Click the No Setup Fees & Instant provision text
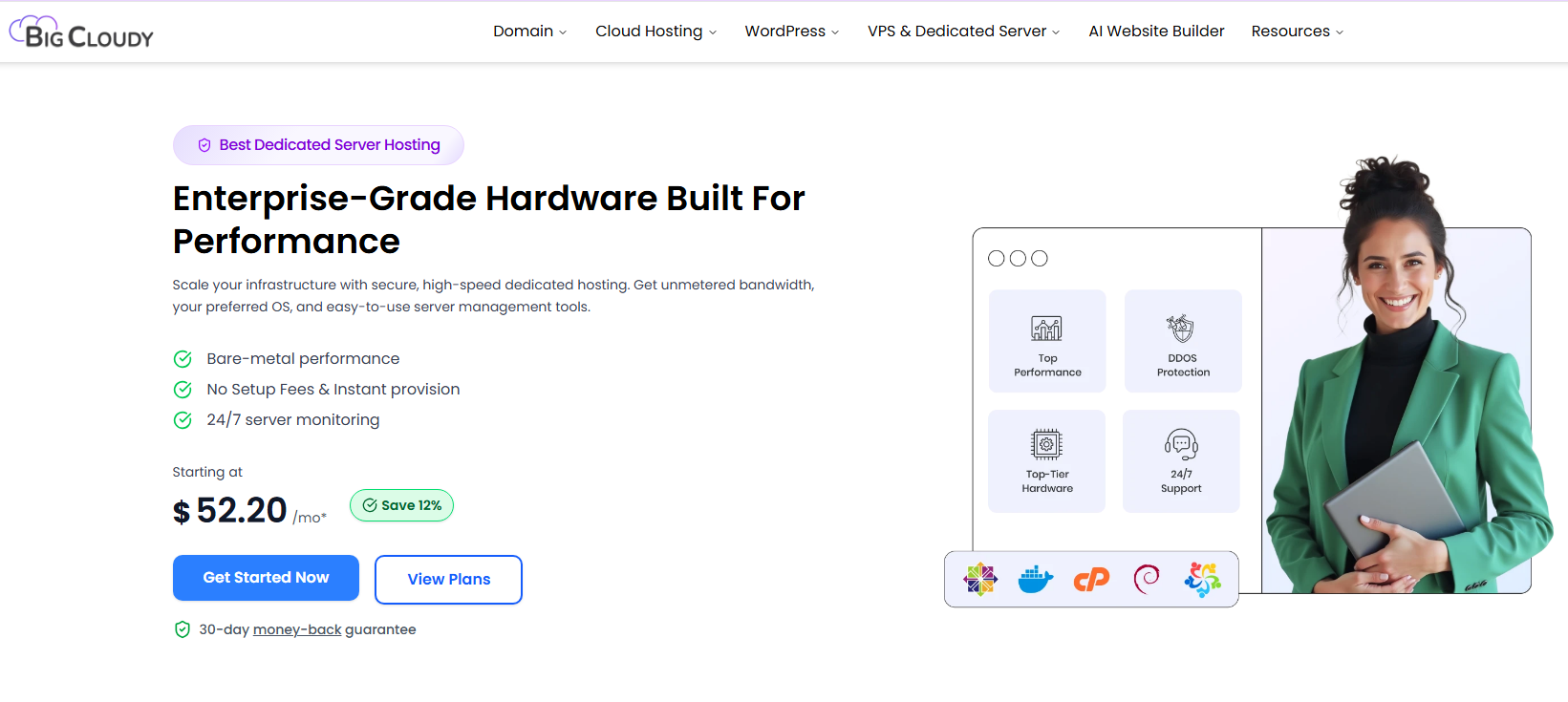The height and width of the screenshot is (702, 1568). pyautogui.click(x=333, y=390)
